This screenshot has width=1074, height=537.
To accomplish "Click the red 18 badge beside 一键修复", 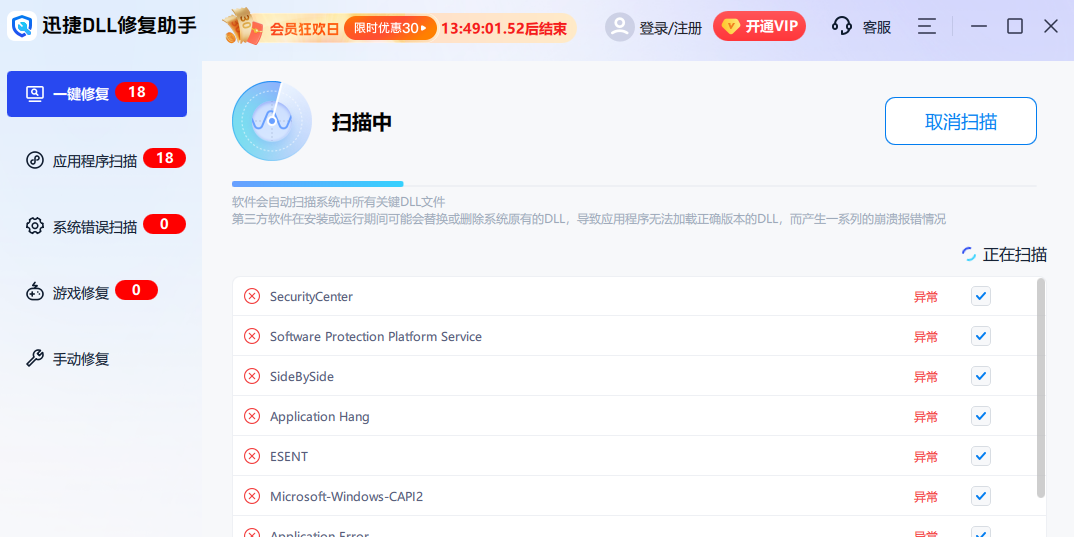I will coord(136,92).
